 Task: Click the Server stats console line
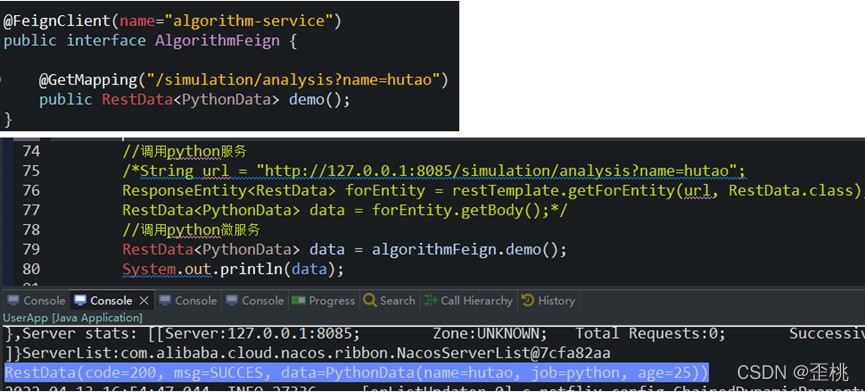435,334
